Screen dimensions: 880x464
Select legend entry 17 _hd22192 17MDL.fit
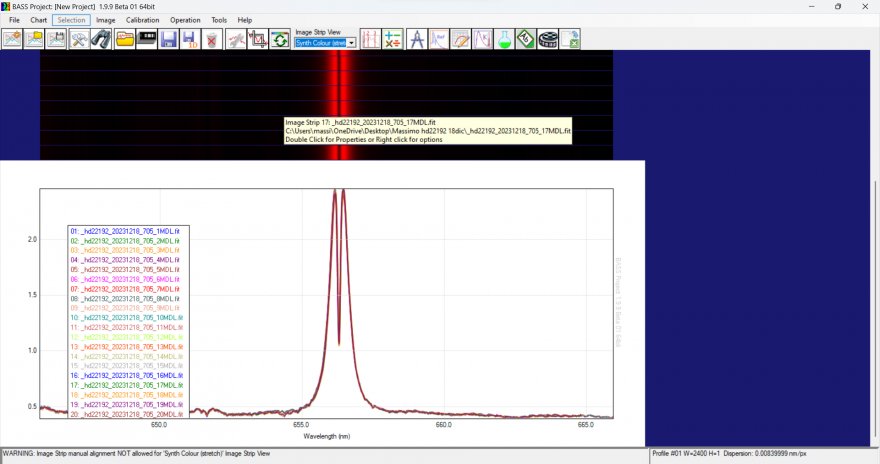click(x=125, y=384)
